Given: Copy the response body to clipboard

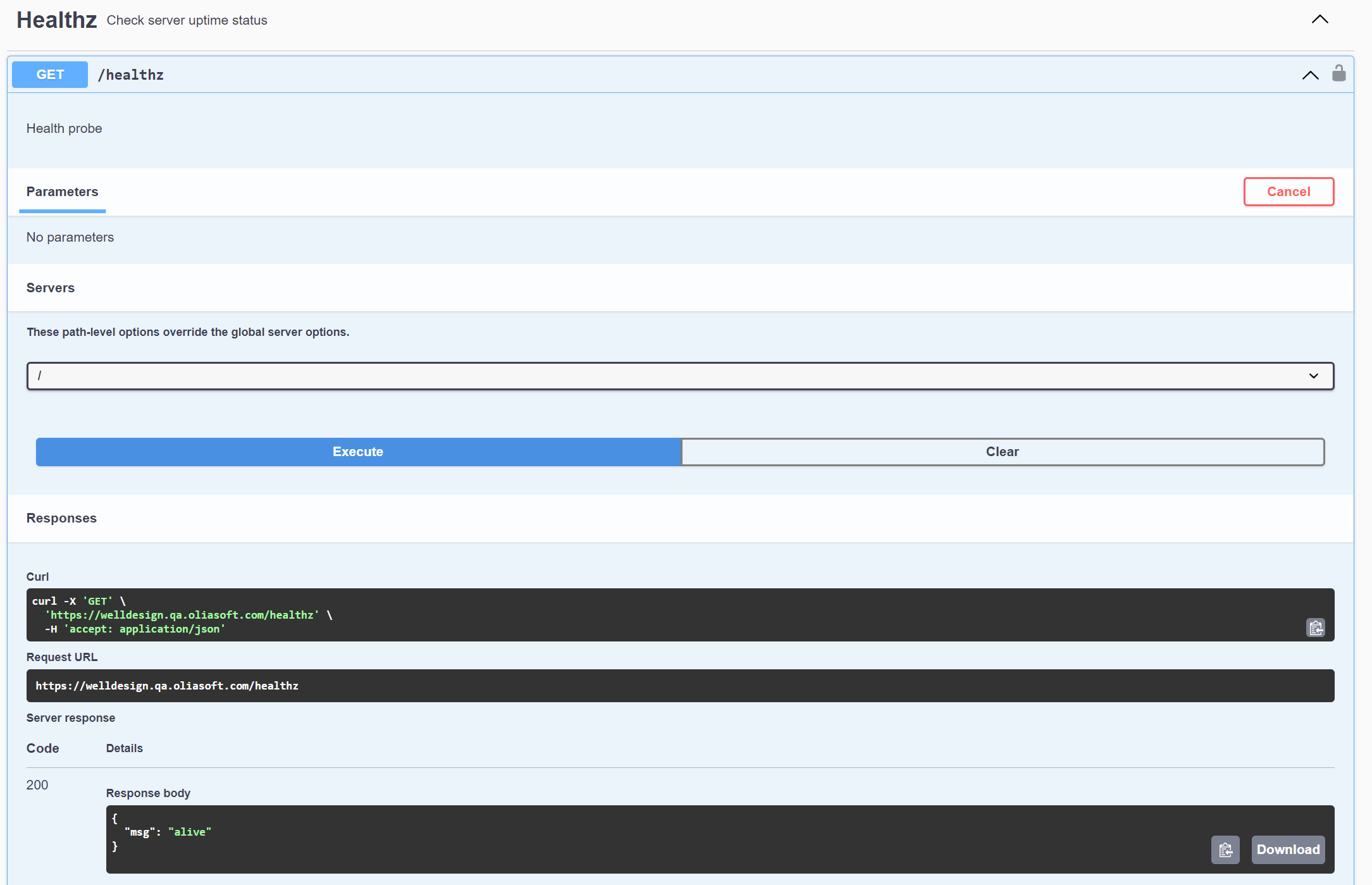Looking at the screenshot, I should (x=1225, y=850).
